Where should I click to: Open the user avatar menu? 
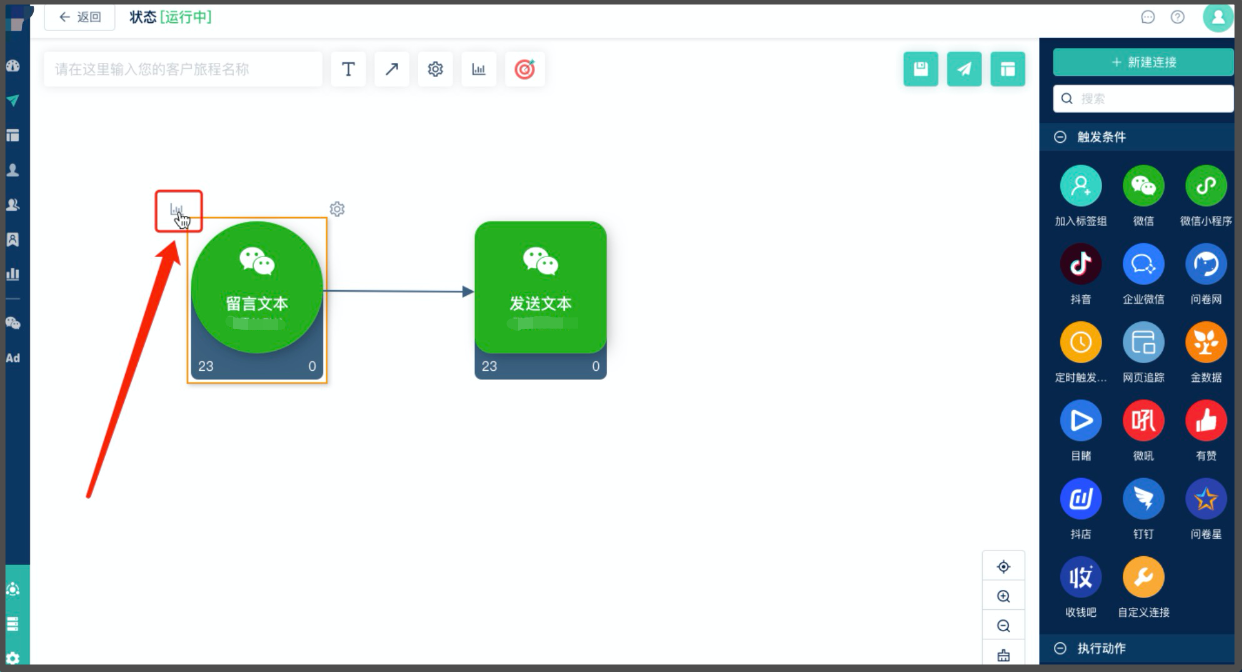pos(1218,17)
